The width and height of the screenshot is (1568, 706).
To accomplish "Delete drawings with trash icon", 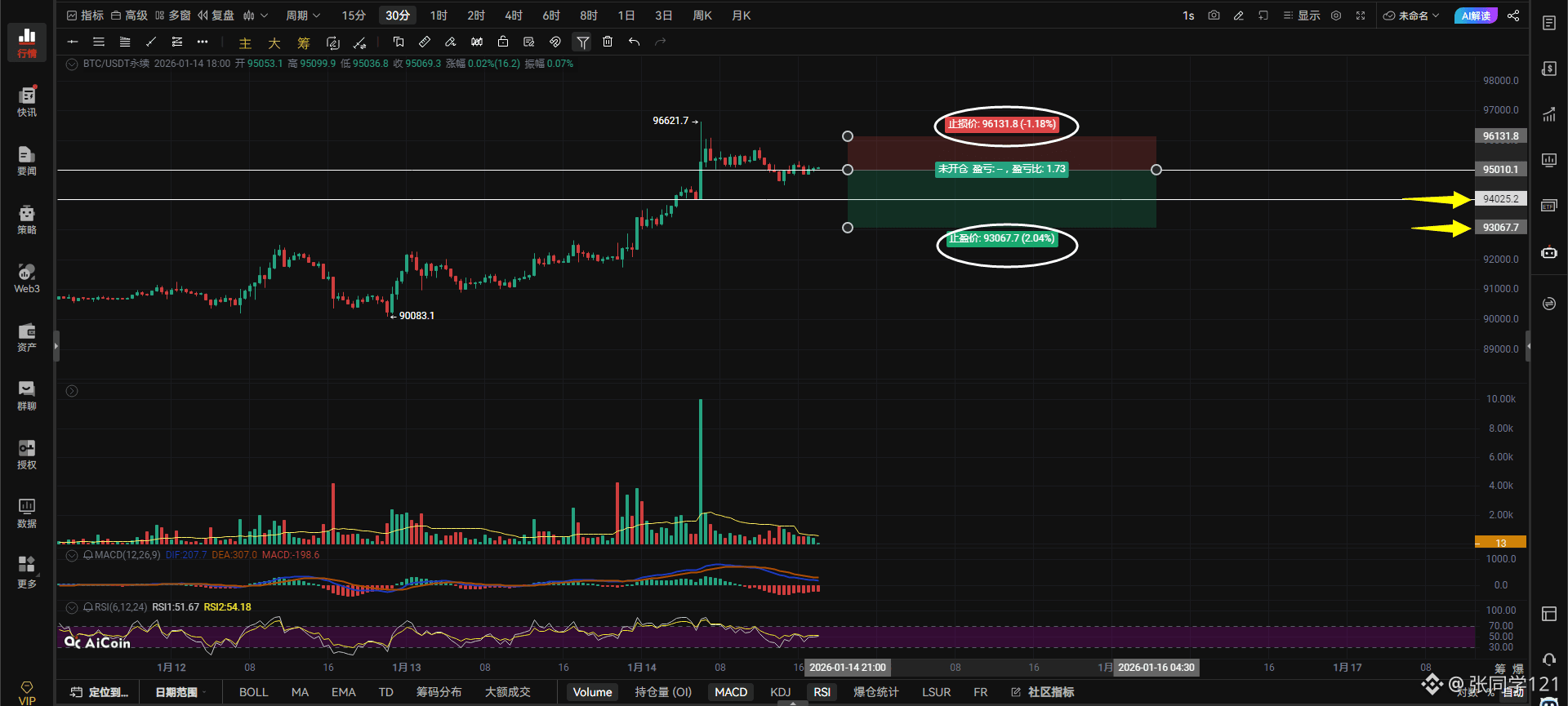I will [608, 42].
